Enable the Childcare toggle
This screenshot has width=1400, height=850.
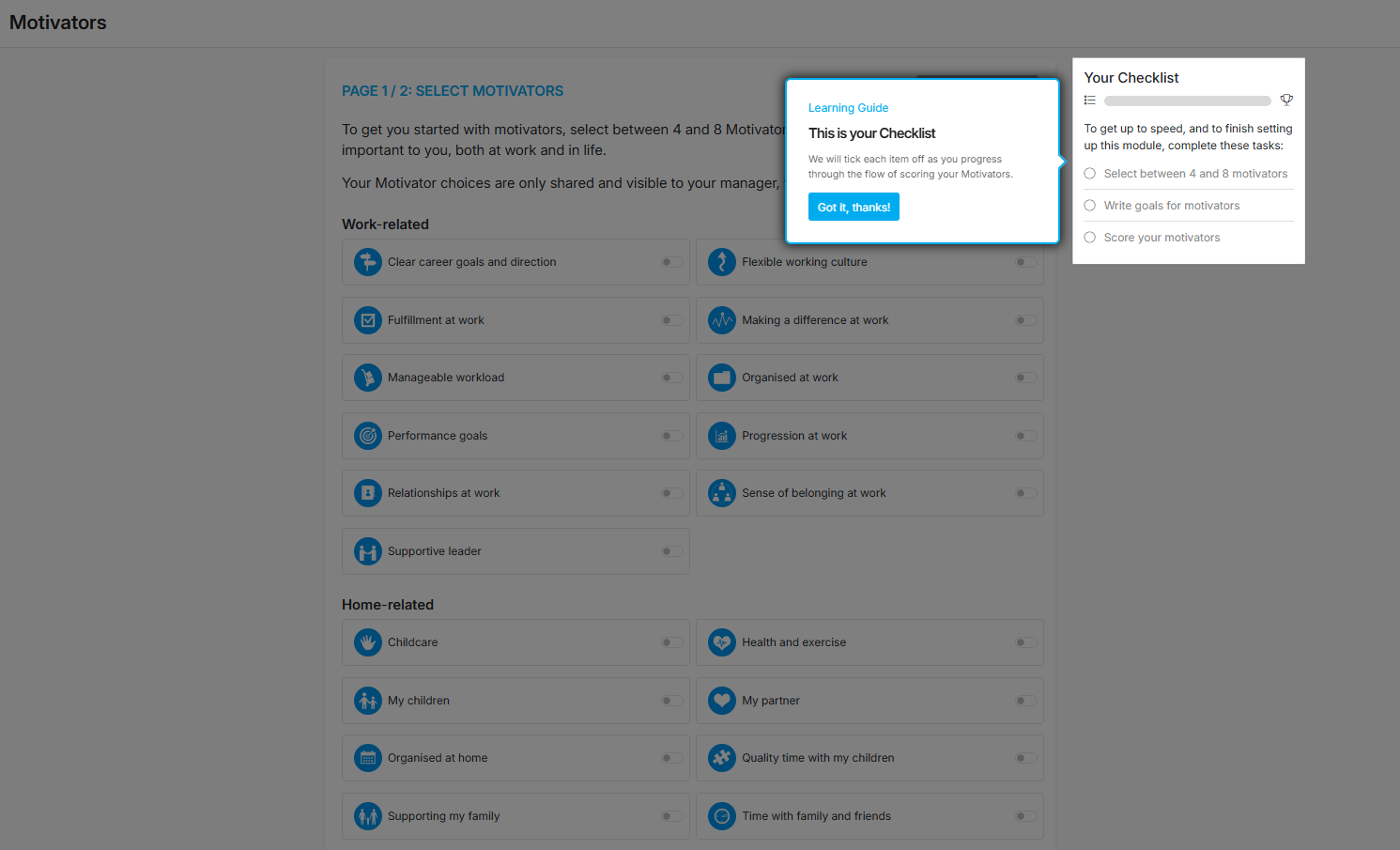(672, 642)
